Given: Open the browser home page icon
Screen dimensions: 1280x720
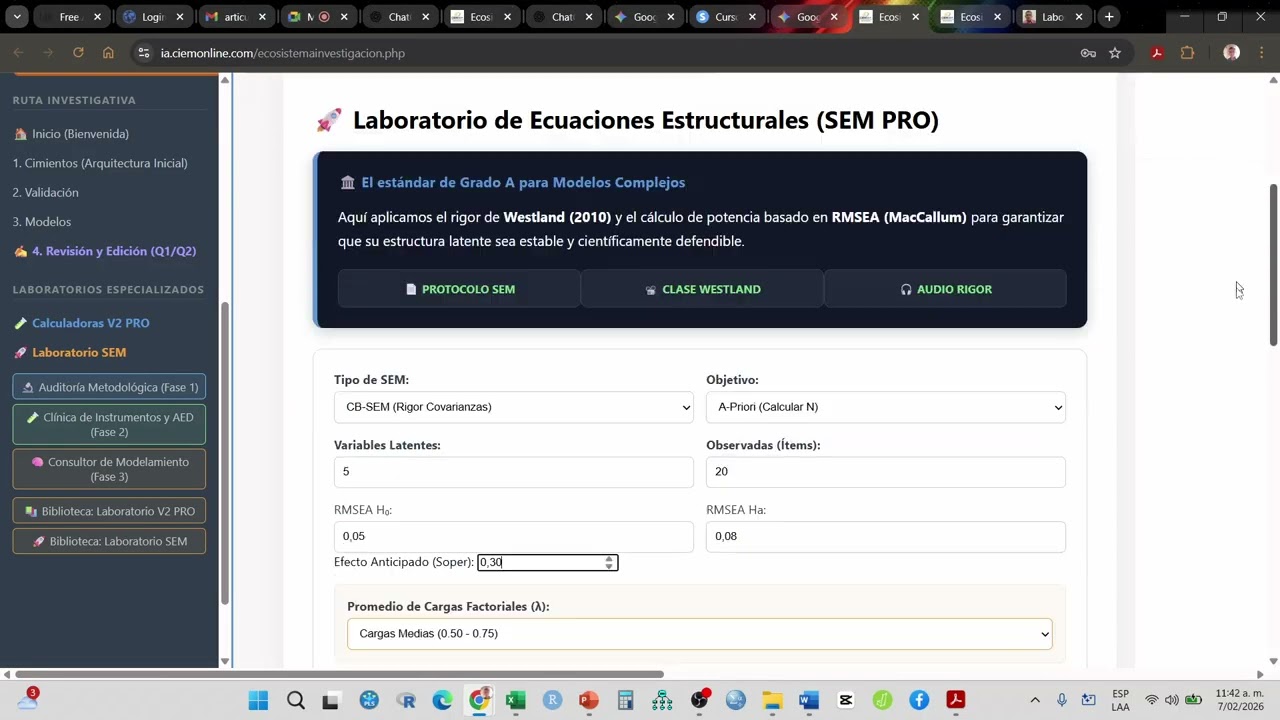Looking at the screenshot, I should [x=108, y=53].
